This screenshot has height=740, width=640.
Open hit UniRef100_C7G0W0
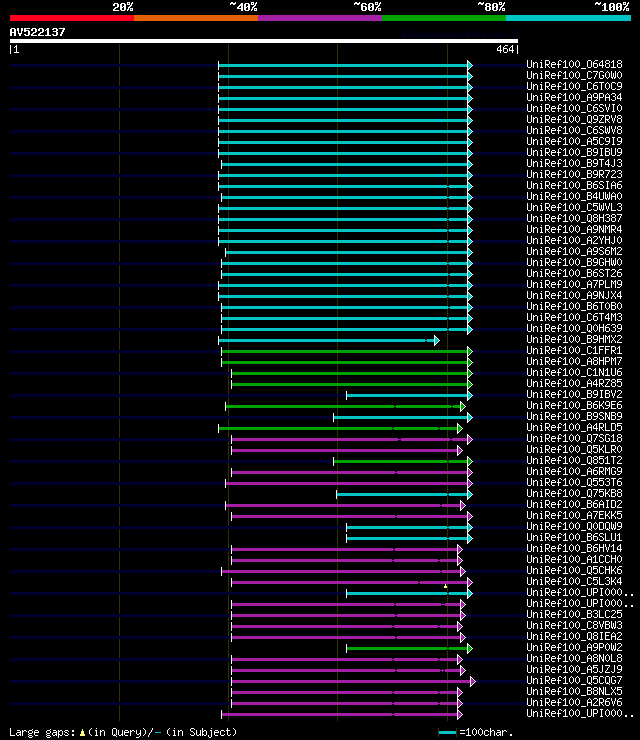(574, 75)
